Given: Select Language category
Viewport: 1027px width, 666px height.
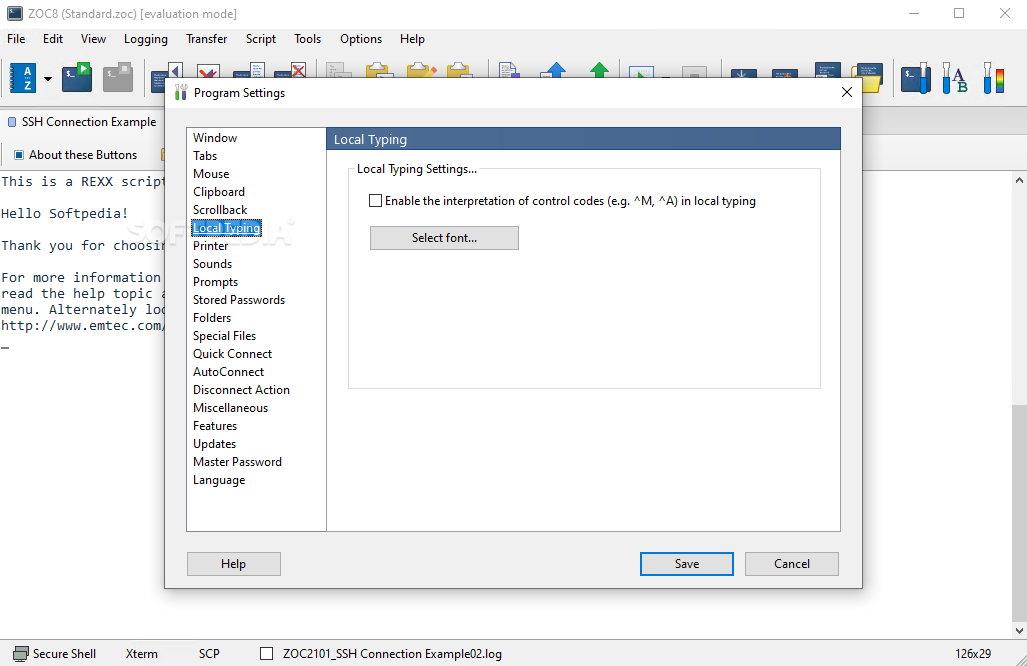Looking at the screenshot, I should tap(219, 480).
